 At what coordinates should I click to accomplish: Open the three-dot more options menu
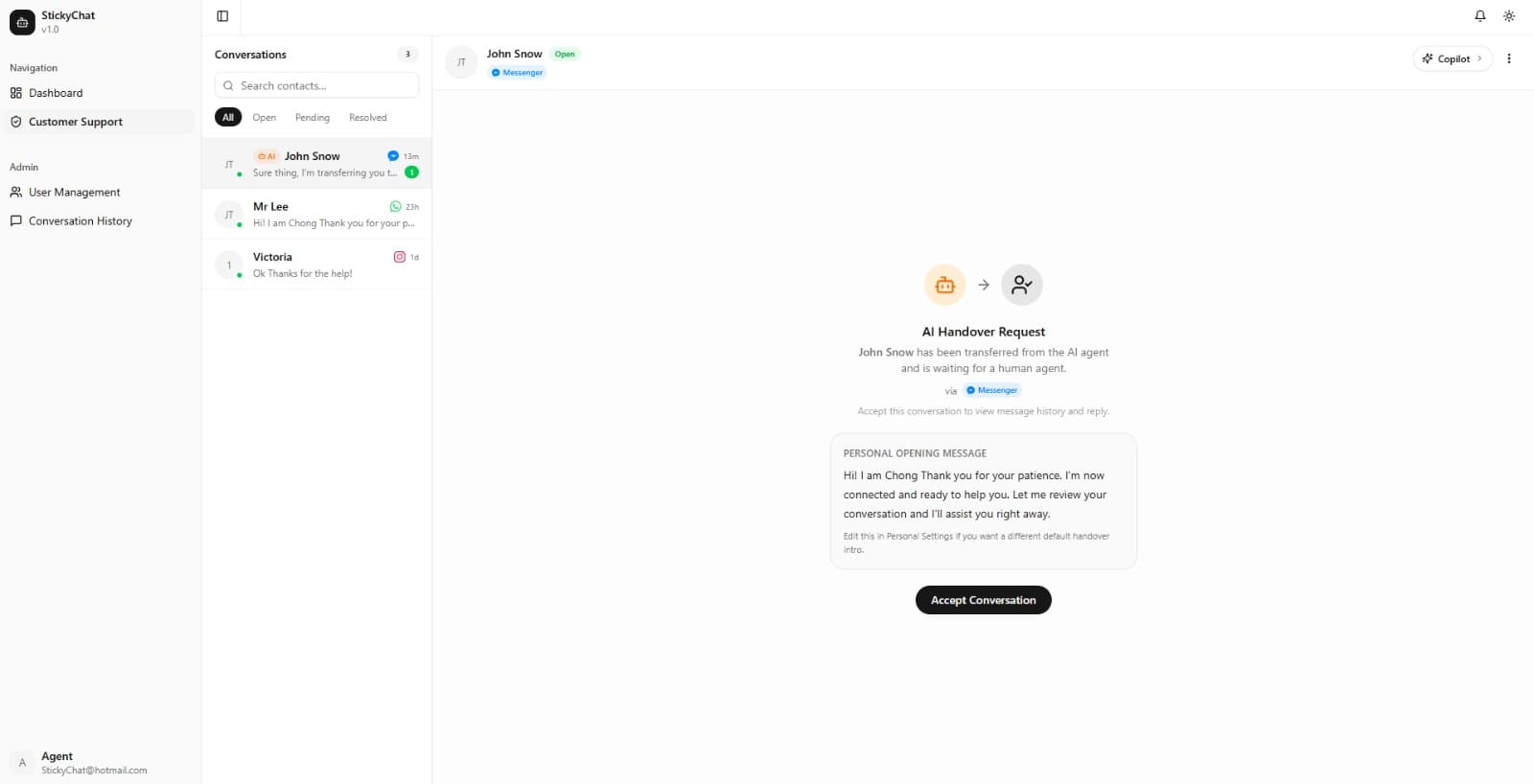1509,58
